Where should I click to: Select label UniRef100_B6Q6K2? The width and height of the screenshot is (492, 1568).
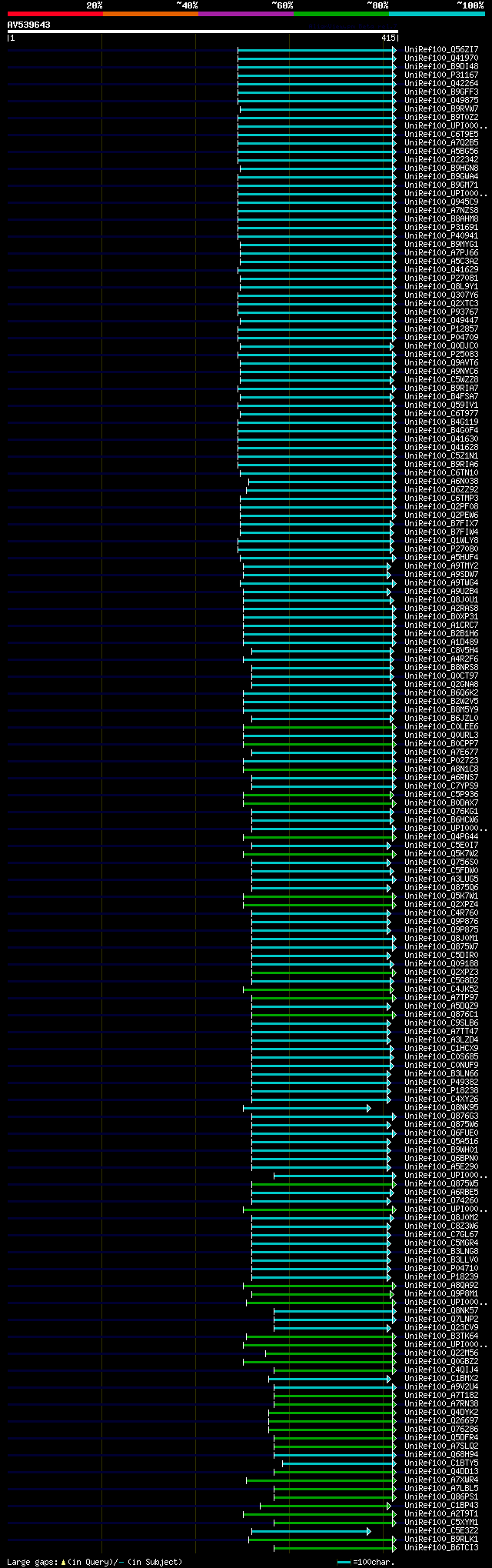coord(441,692)
